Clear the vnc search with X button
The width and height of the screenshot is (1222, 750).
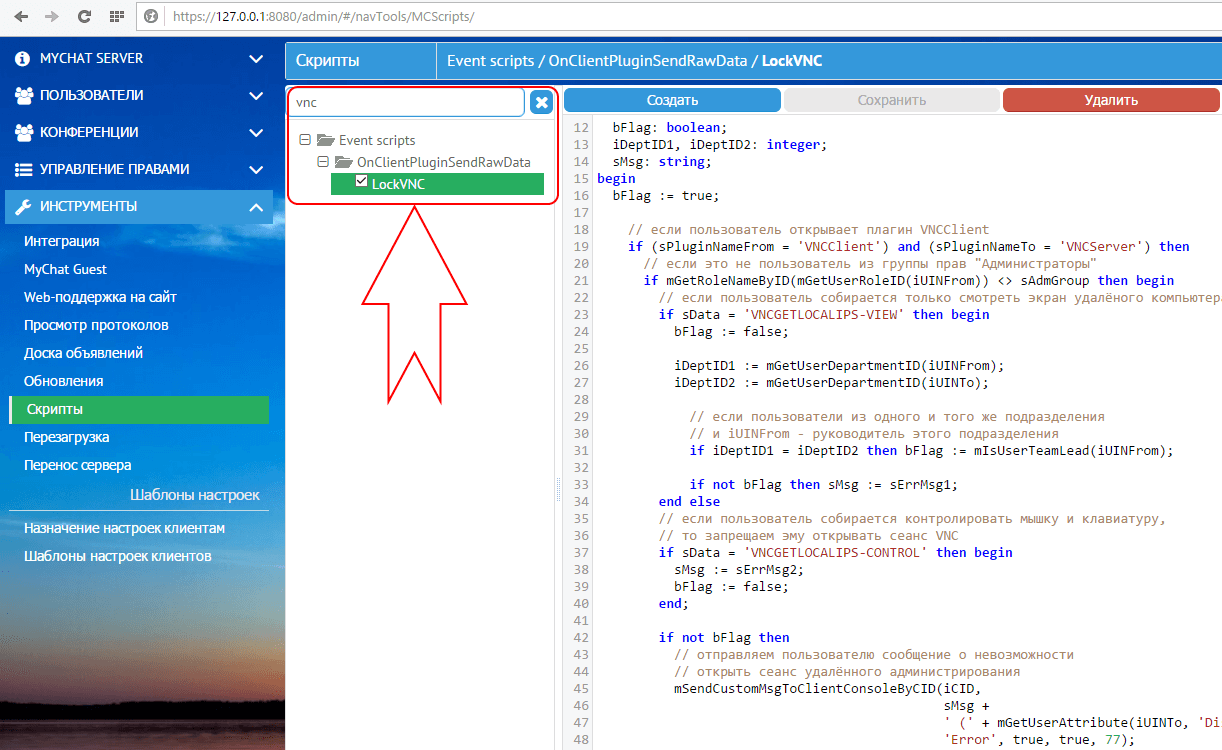coord(541,102)
